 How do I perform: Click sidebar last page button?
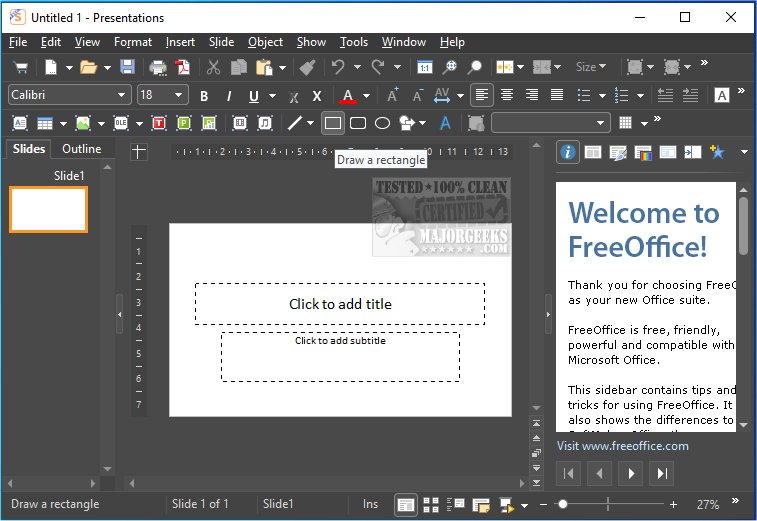click(x=662, y=473)
